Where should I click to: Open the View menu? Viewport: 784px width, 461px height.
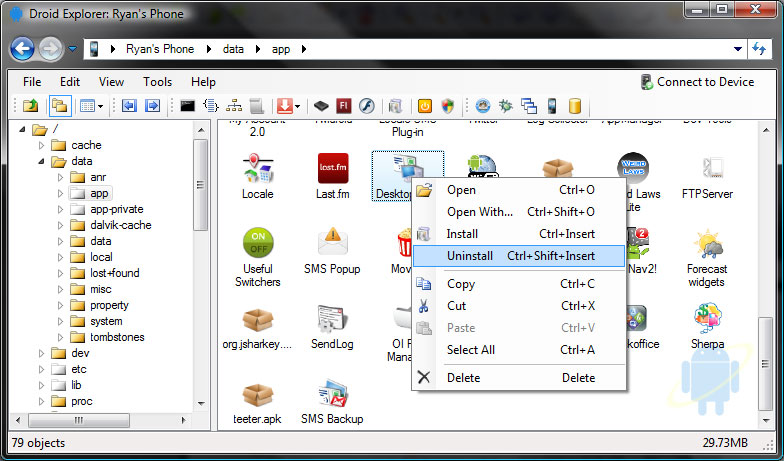111,82
